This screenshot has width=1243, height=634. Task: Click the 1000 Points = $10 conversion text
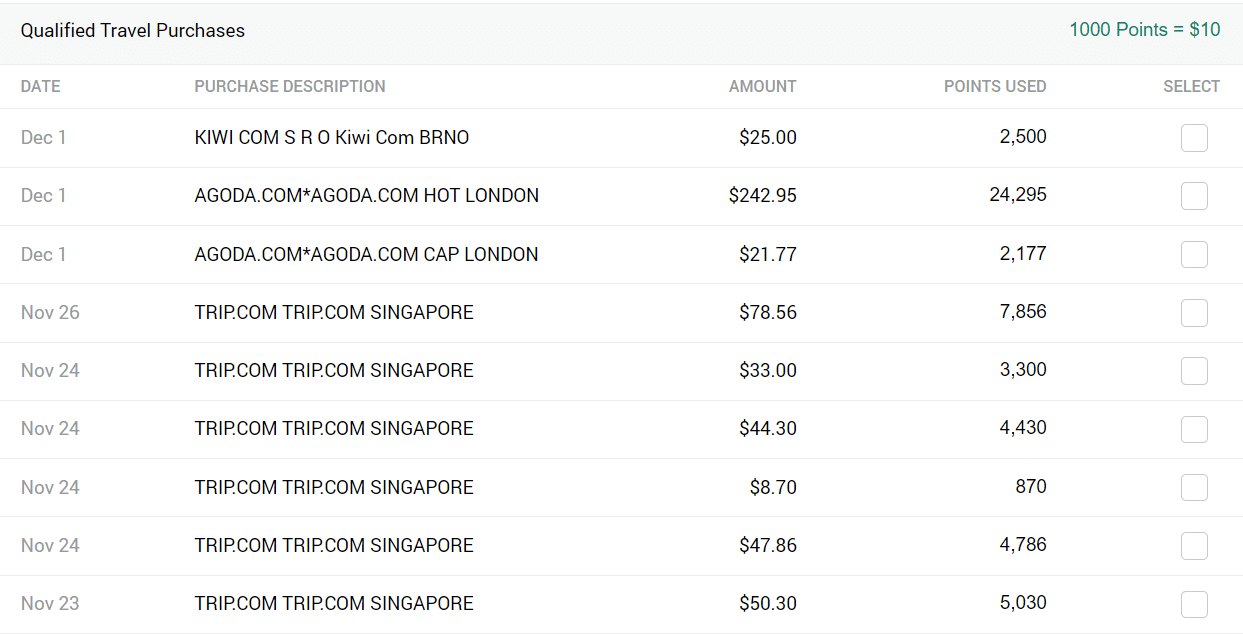pyautogui.click(x=1144, y=30)
